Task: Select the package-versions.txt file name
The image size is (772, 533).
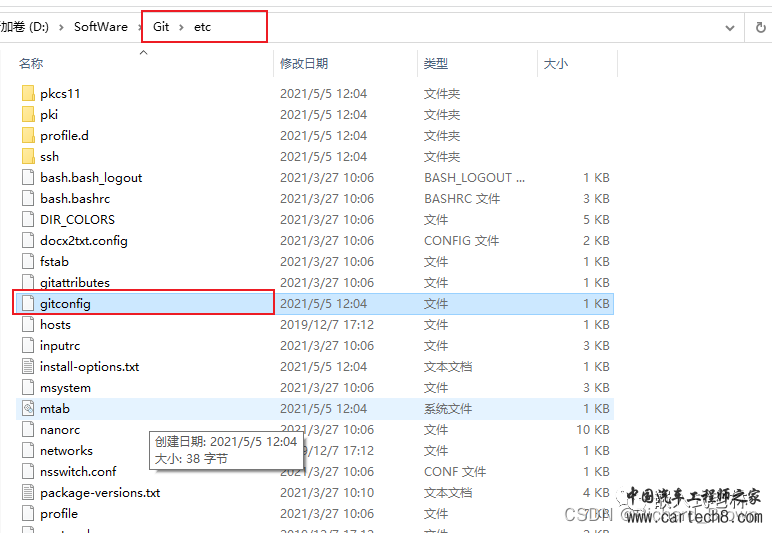Action: click(100, 493)
